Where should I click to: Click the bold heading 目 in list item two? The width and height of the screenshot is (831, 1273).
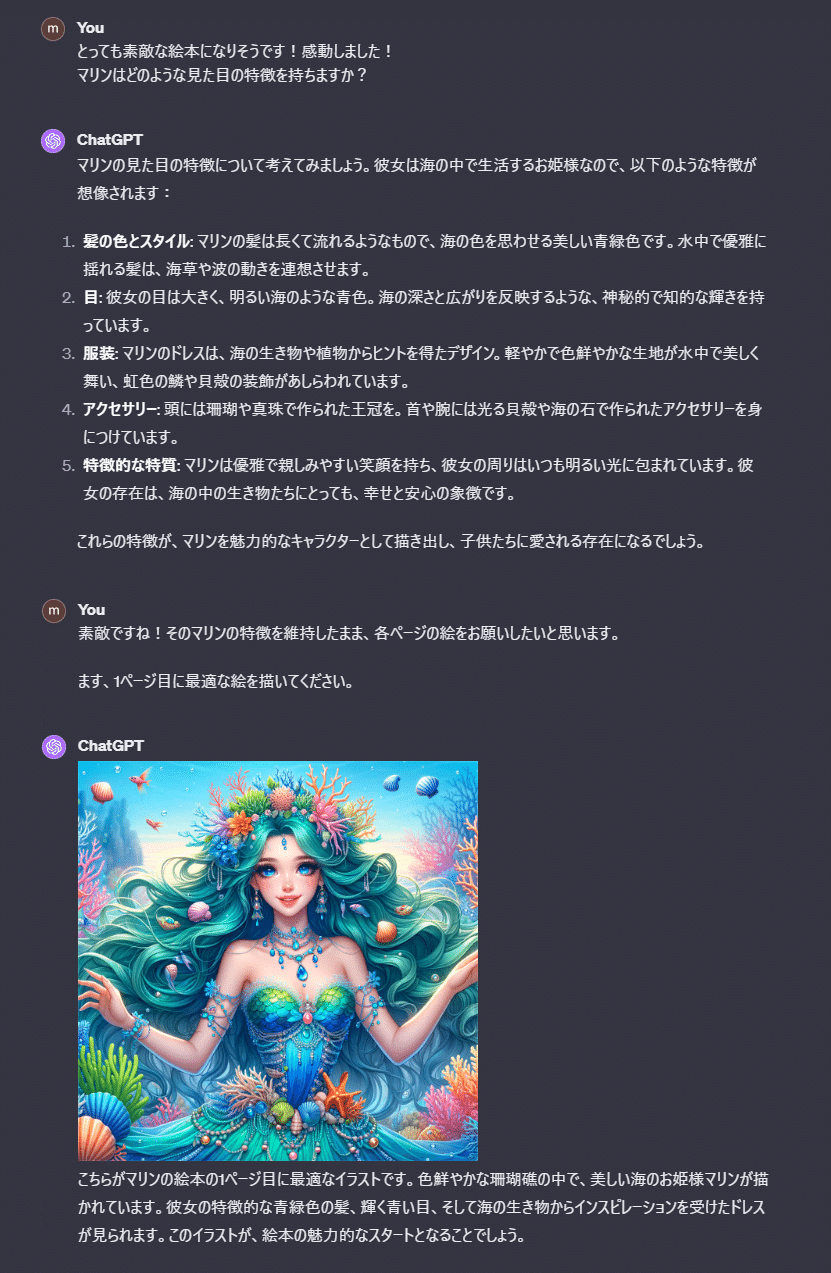coord(88,298)
